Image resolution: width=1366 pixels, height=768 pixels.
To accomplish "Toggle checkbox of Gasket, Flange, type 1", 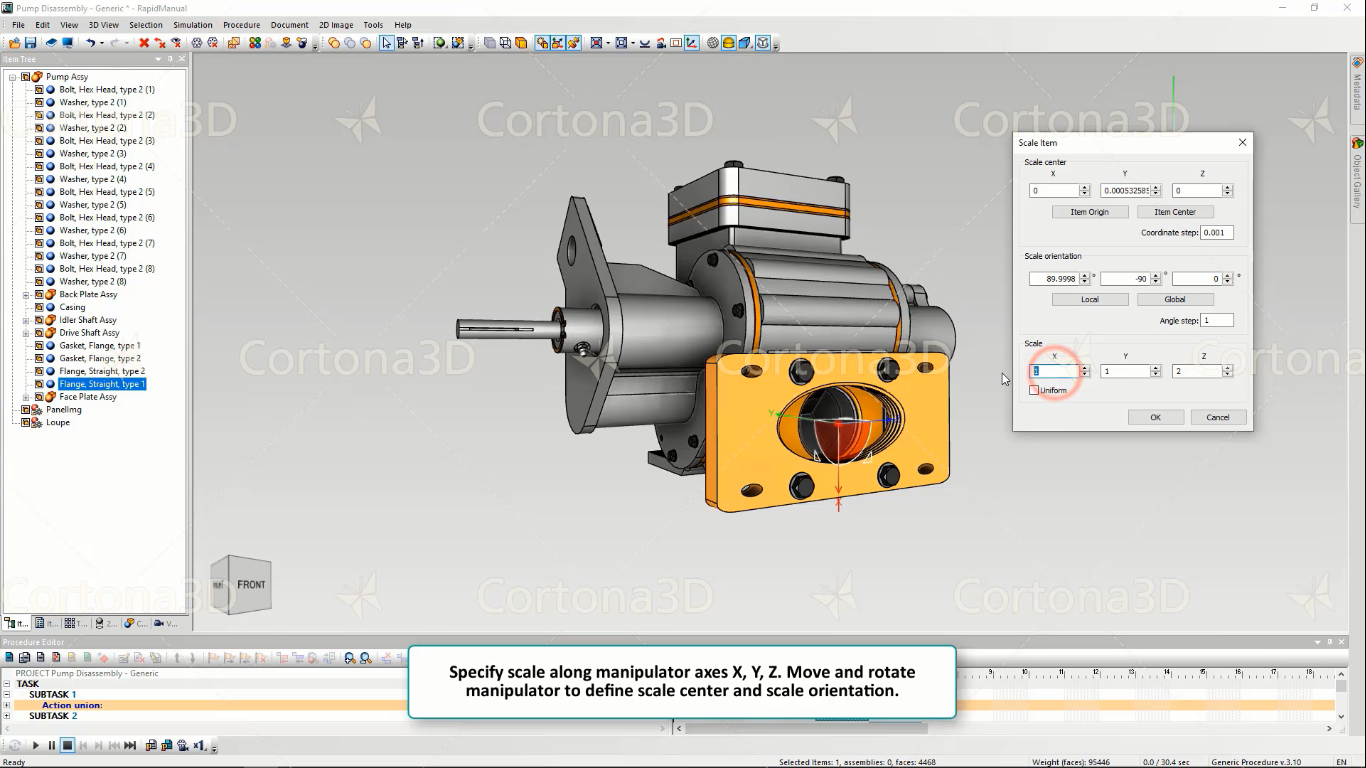I will pyautogui.click(x=39, y=346).
